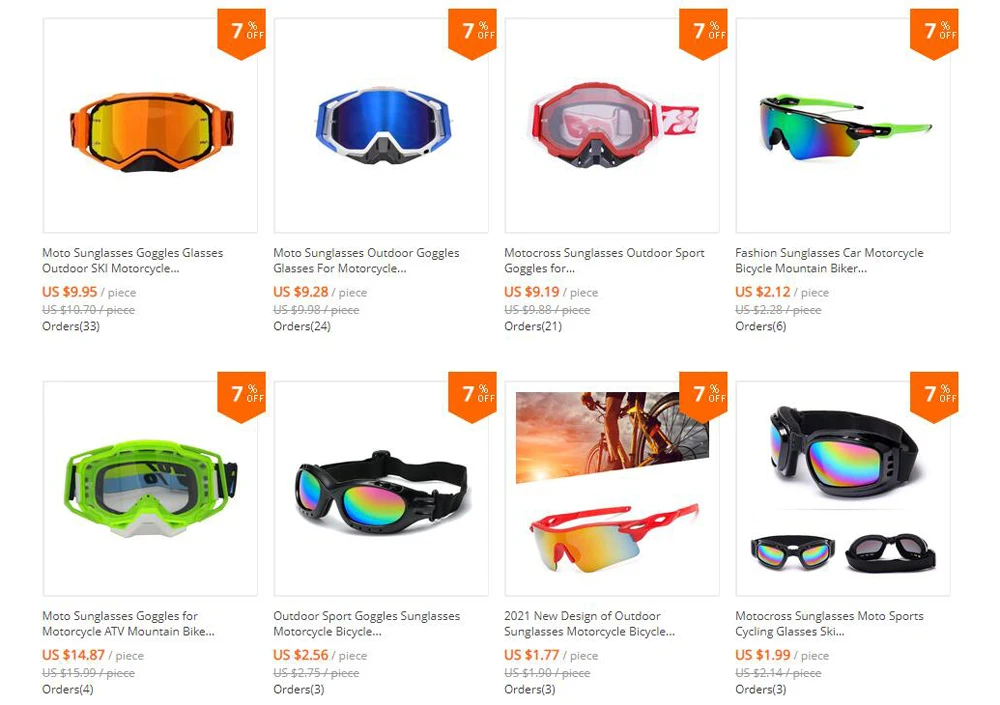Open 'Moto Sunglasses Goggles Glasses Outdoor SKI' title
Image resolution: width=1000 pixels, height=705 pixels.
(x=133, y=260)
